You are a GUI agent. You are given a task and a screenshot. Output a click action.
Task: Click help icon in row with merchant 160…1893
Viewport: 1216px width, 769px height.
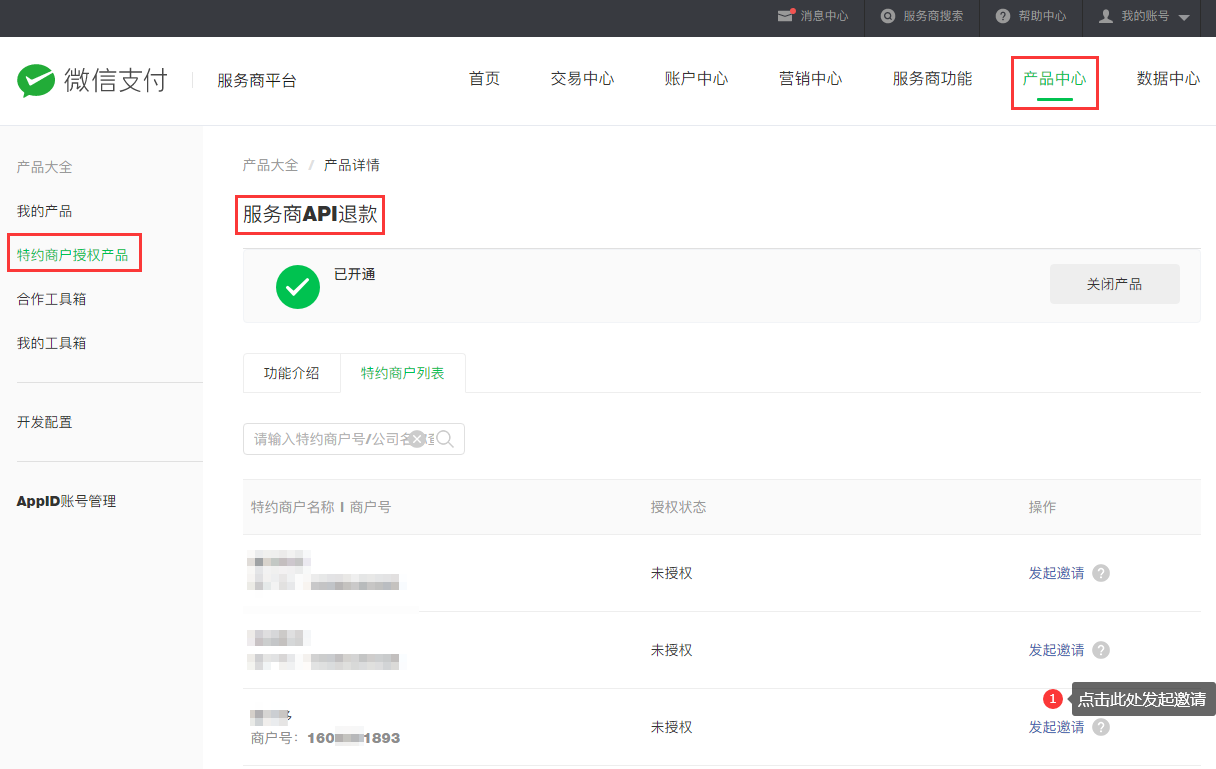click(1101, 727)
